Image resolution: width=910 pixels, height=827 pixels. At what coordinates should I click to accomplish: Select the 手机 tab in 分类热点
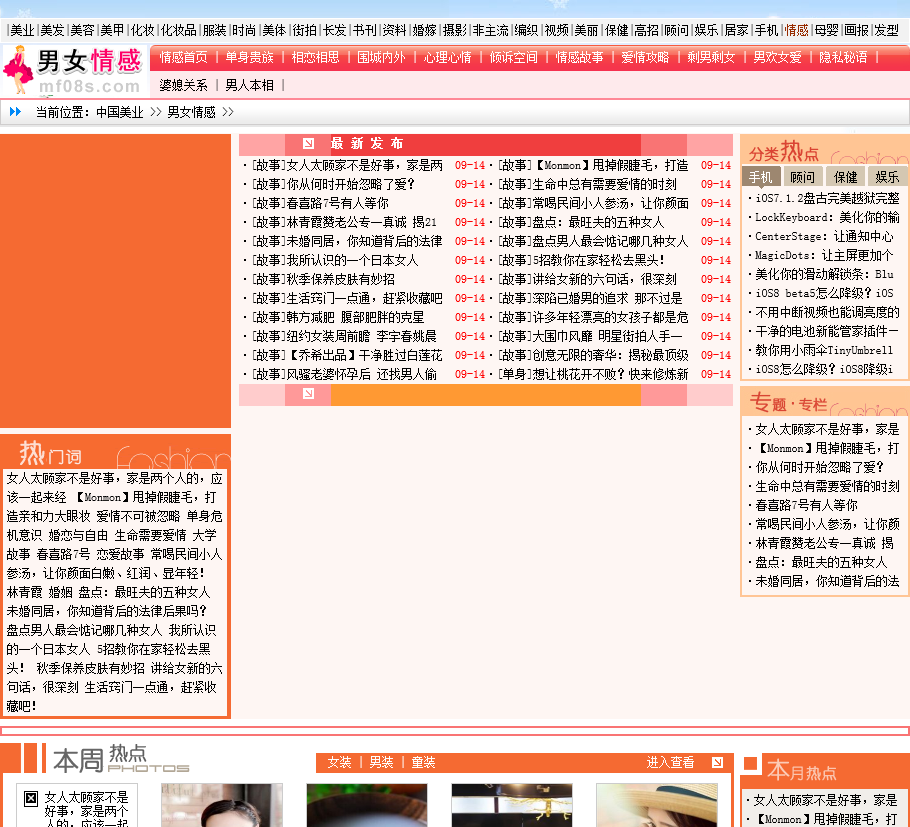(x=760, y=176)
